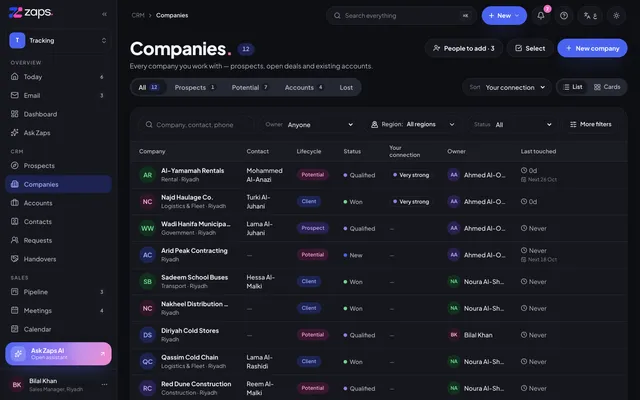This screenshot has width=640, height=400.
Task: Click the RC avatar for Red Dune Construction
Action: [147, 388]
